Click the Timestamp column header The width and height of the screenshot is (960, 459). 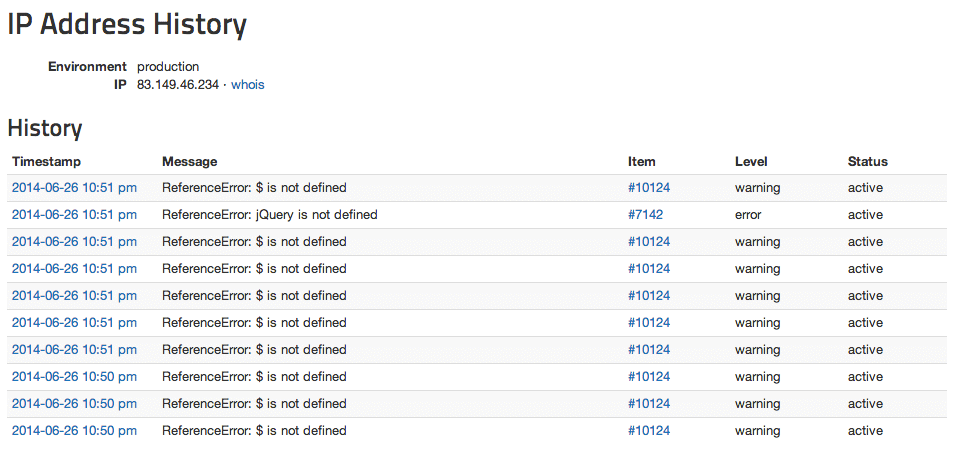point(46,161)
